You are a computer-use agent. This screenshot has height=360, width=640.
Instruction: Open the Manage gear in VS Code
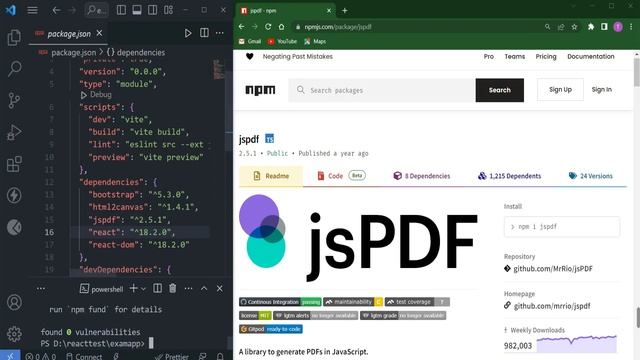coord(14,334)
